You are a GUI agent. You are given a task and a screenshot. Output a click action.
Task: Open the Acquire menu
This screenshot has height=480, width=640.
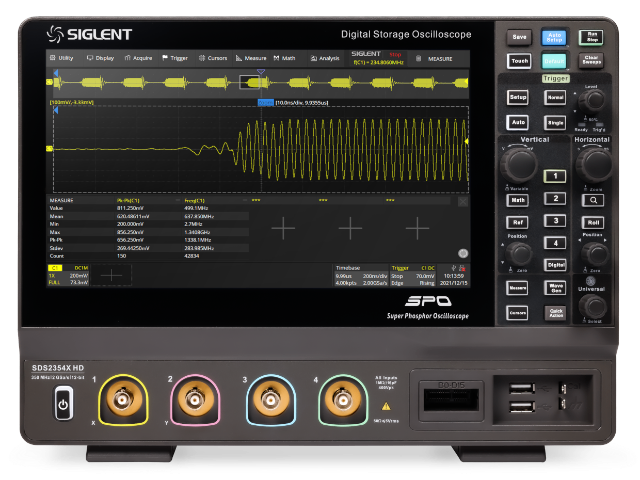(138, 58)
